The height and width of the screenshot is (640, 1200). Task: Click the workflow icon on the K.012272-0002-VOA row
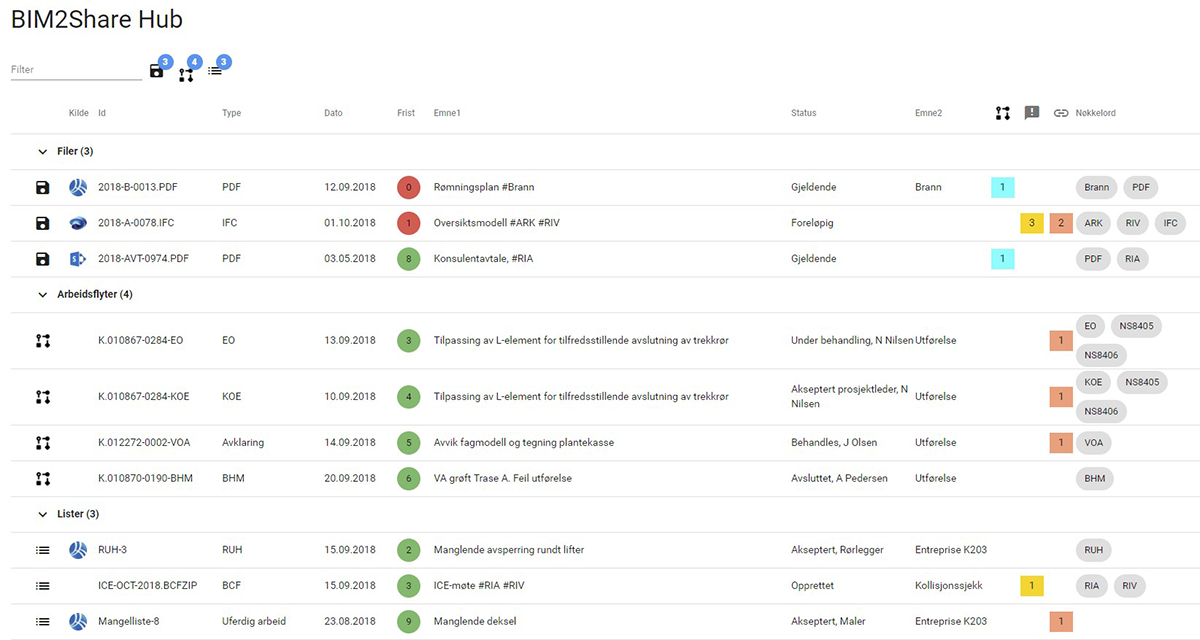click(x=43, y=442)
